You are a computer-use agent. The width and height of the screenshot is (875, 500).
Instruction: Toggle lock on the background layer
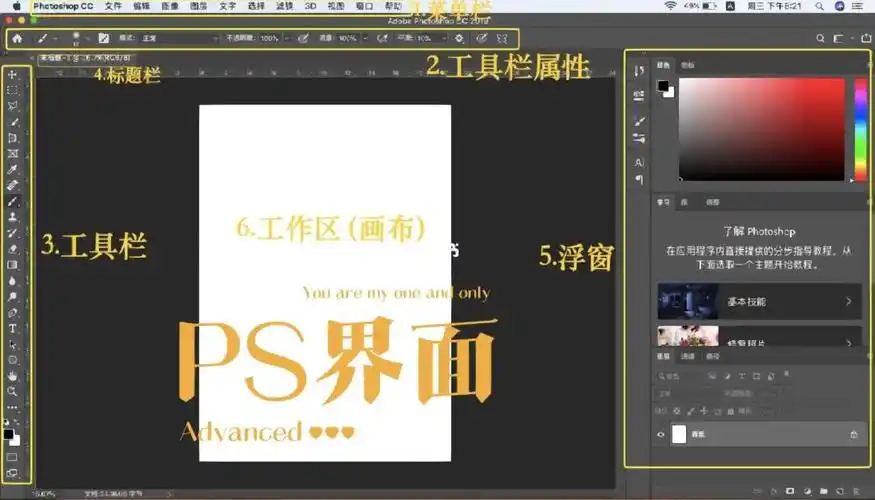click(854, 434)
